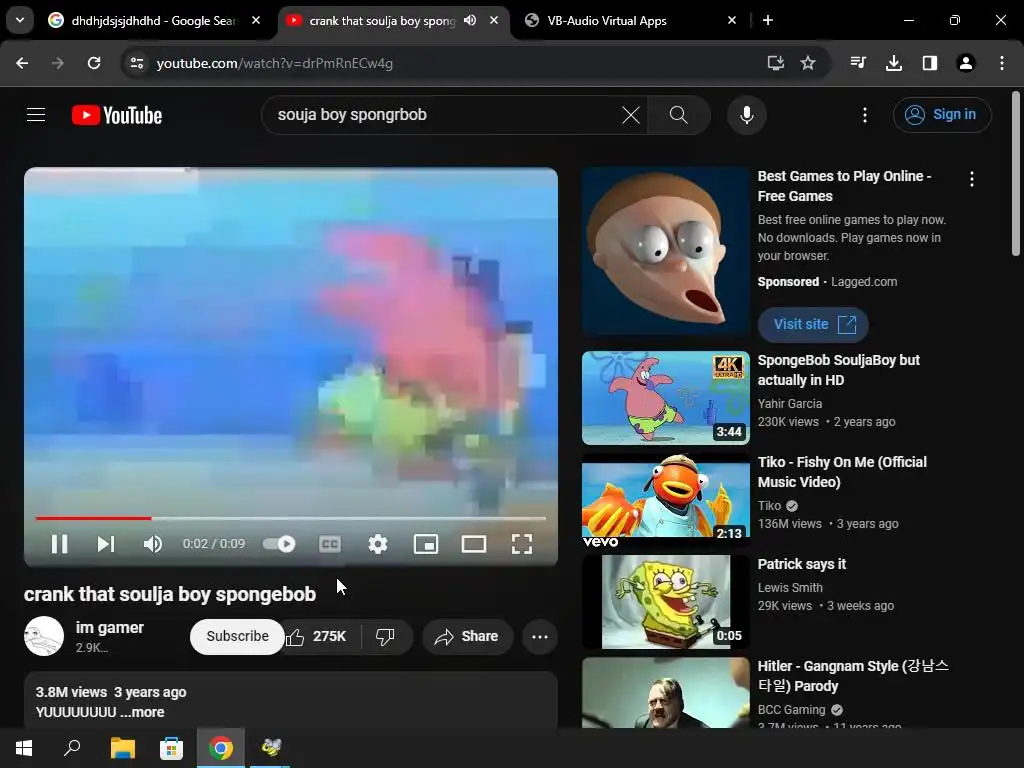This screenshot has height=768, width=1024.
Task: Reload the current page
Action: pos(94,63)
